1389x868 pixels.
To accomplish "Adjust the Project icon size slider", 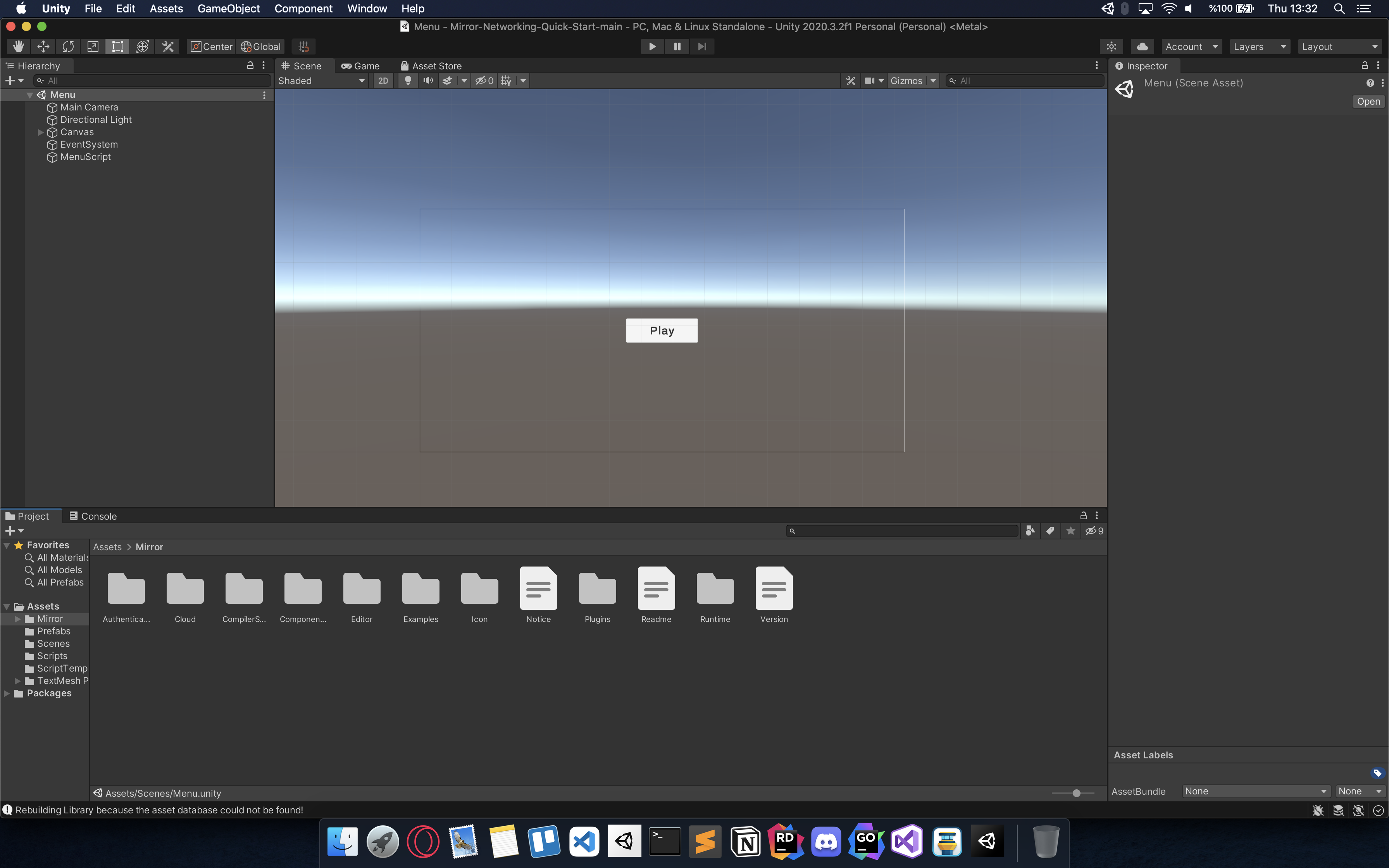I will click(x=1076, y=793).
